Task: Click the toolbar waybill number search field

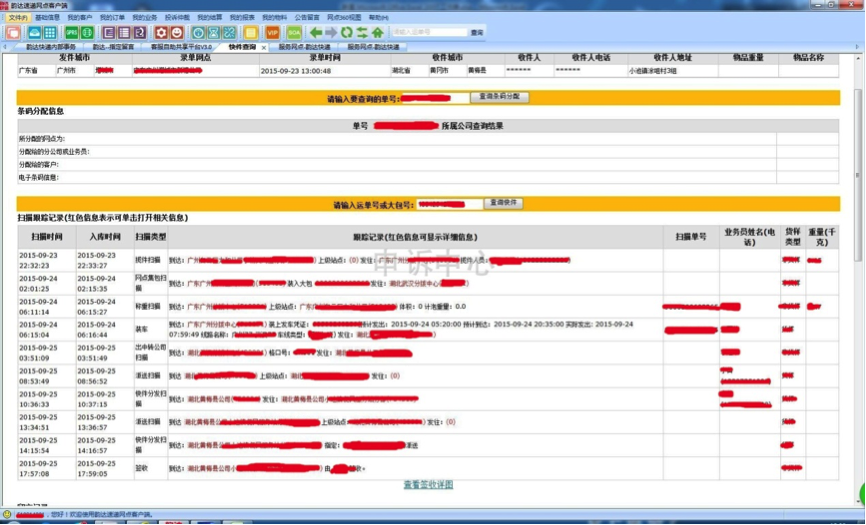Action: tap(429, 33)
